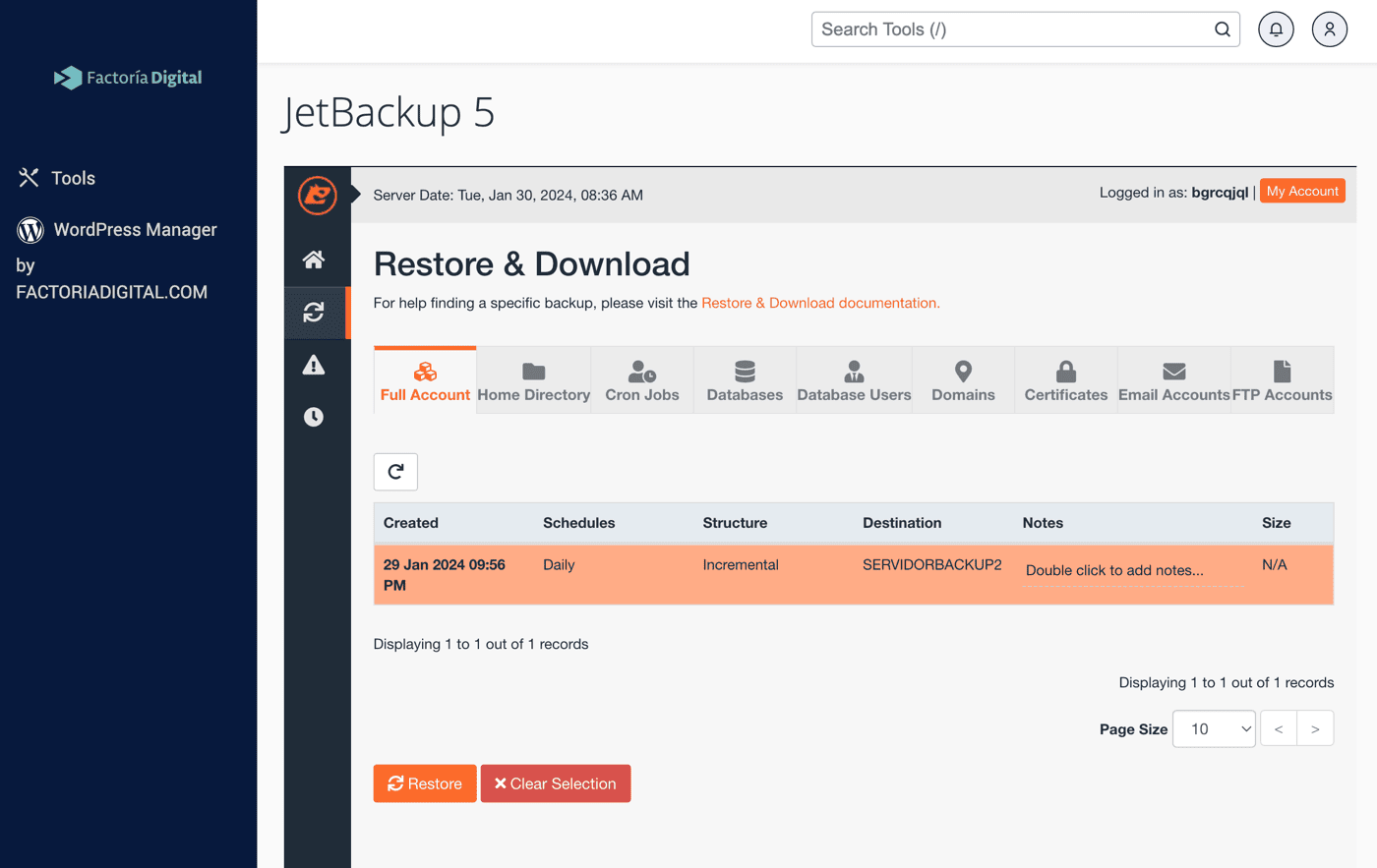Open WordPress Manager by FACTORIADIGITAL.COM
The image size is (1377, 868).
pyautogui.click(x=117, y=260)
